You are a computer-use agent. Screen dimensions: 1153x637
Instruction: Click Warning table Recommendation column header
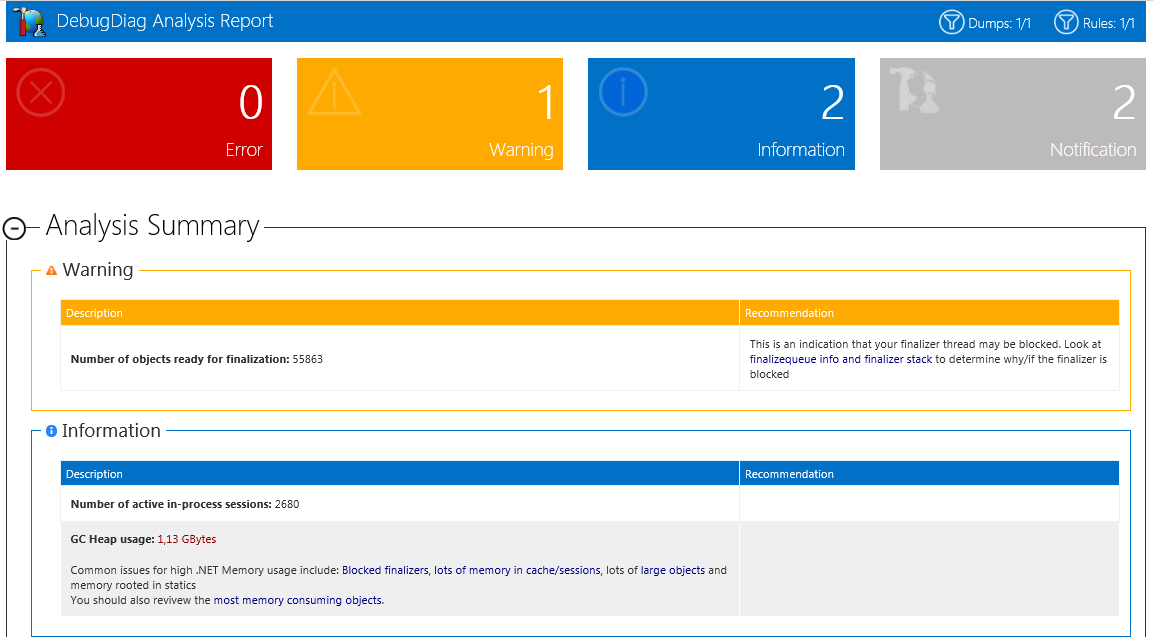point(929,313)
